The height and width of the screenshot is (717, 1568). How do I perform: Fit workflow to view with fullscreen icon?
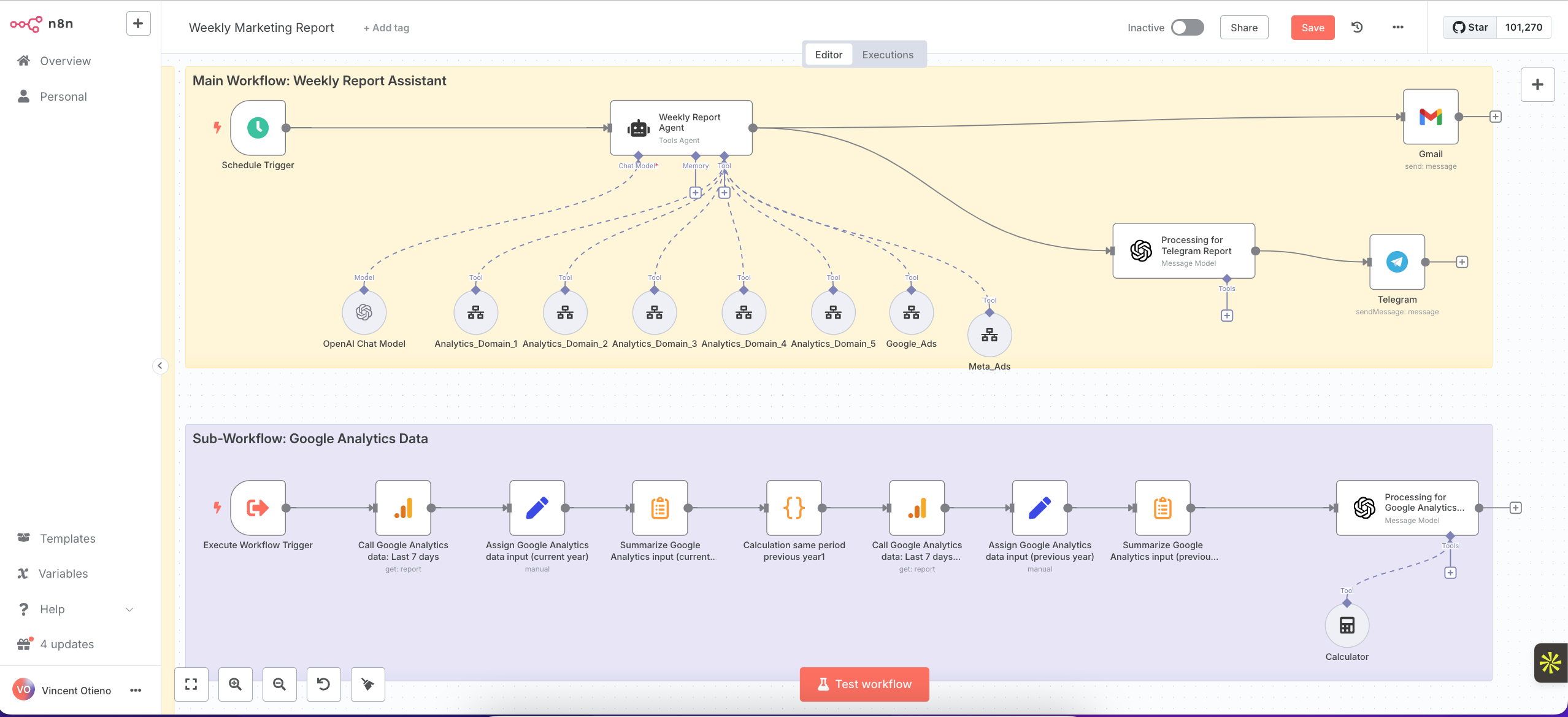190,684
